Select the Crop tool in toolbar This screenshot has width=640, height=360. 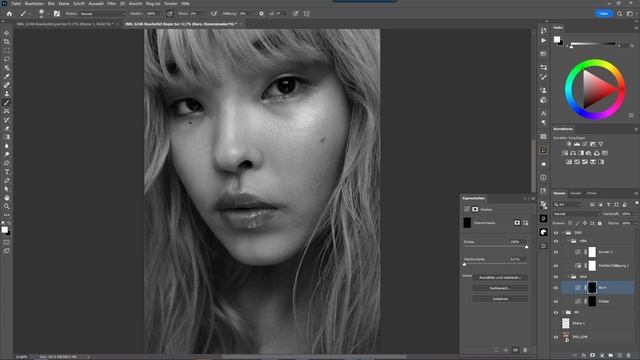click(x=7, y=42)
